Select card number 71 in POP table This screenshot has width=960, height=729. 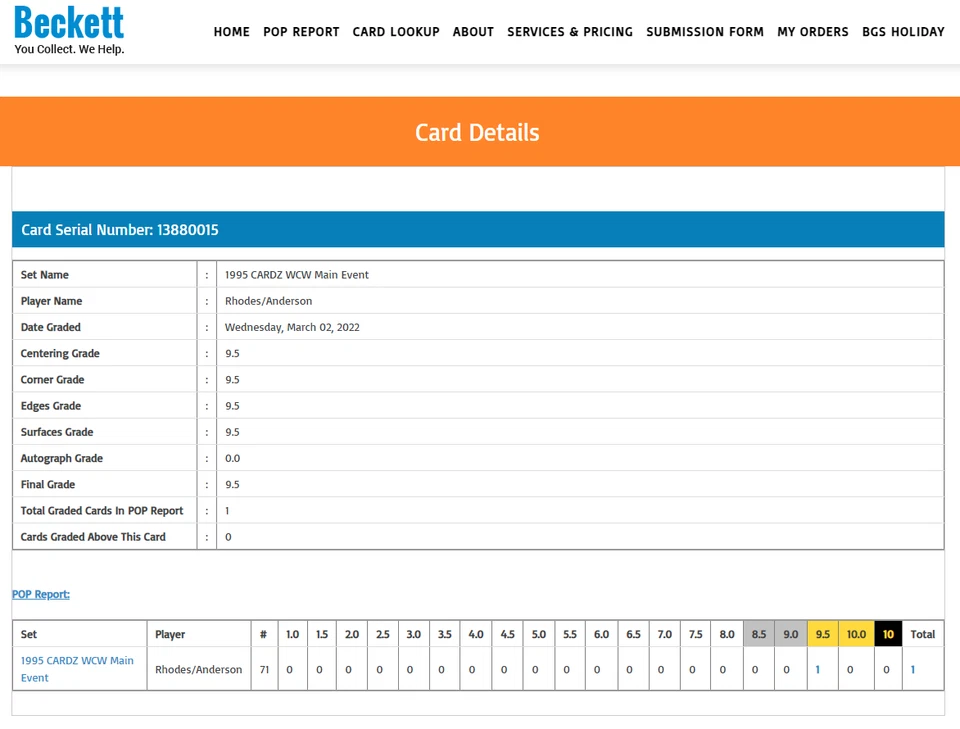pyautogui.click(x=264, y=670)
